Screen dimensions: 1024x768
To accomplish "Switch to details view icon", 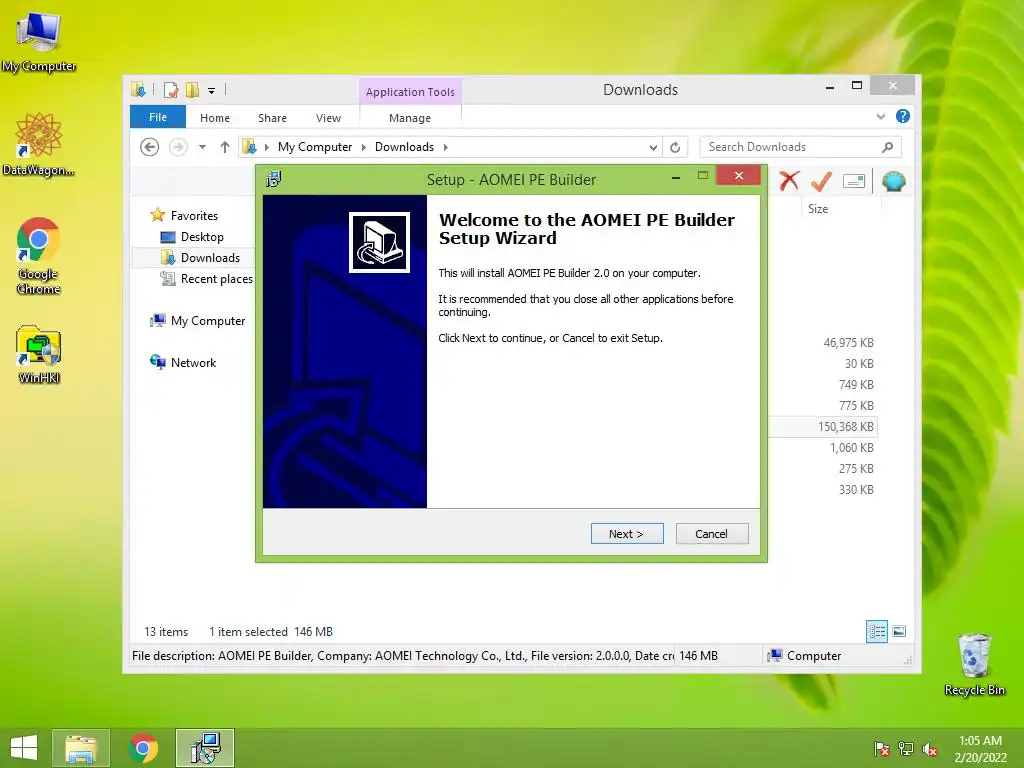I will (877, 631).
